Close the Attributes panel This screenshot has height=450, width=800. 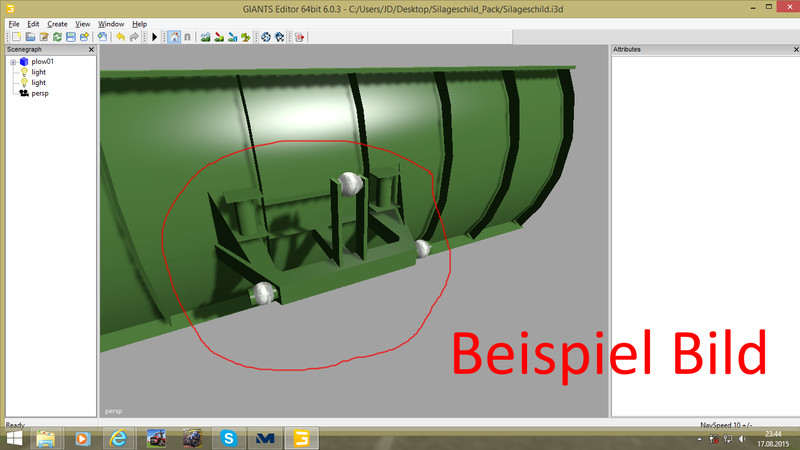coord(792,49)
